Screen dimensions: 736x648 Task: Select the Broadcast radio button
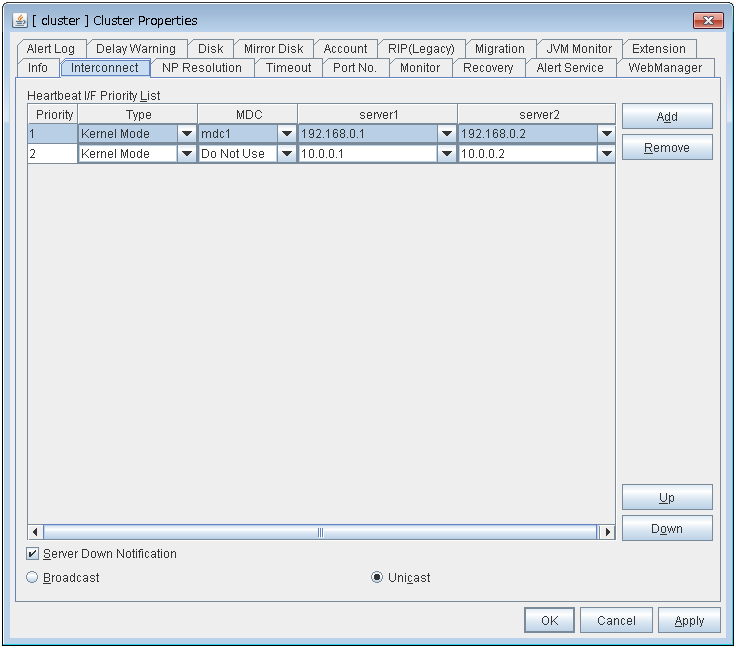[x=33, y=578]
